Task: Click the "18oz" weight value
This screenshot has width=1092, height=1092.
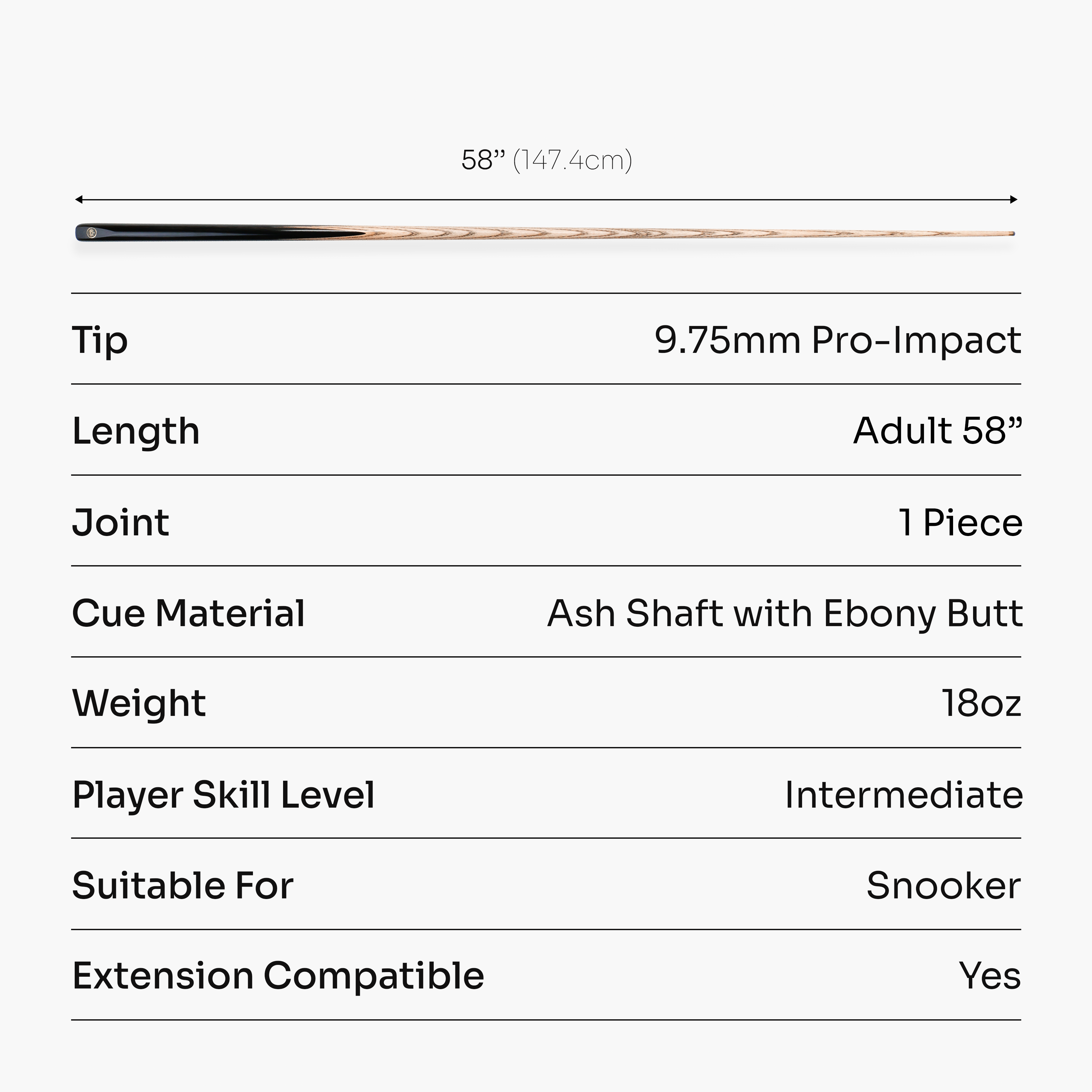Action: pos(981,704)
